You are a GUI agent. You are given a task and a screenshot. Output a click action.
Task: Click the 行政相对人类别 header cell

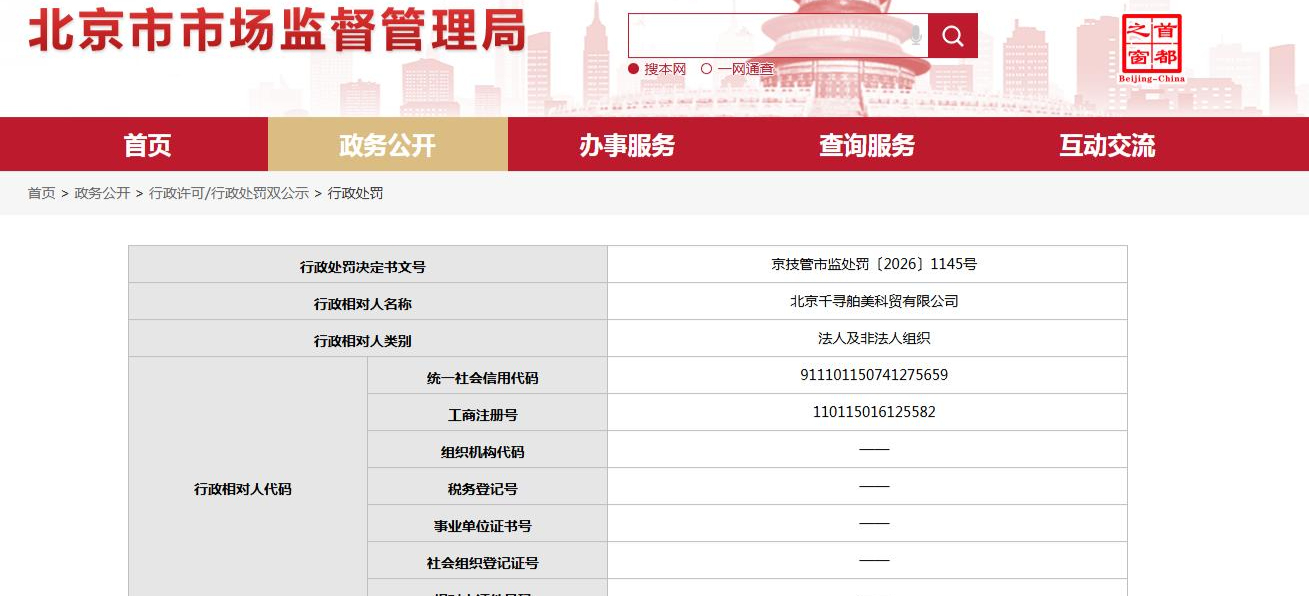[x=368, y=339]
